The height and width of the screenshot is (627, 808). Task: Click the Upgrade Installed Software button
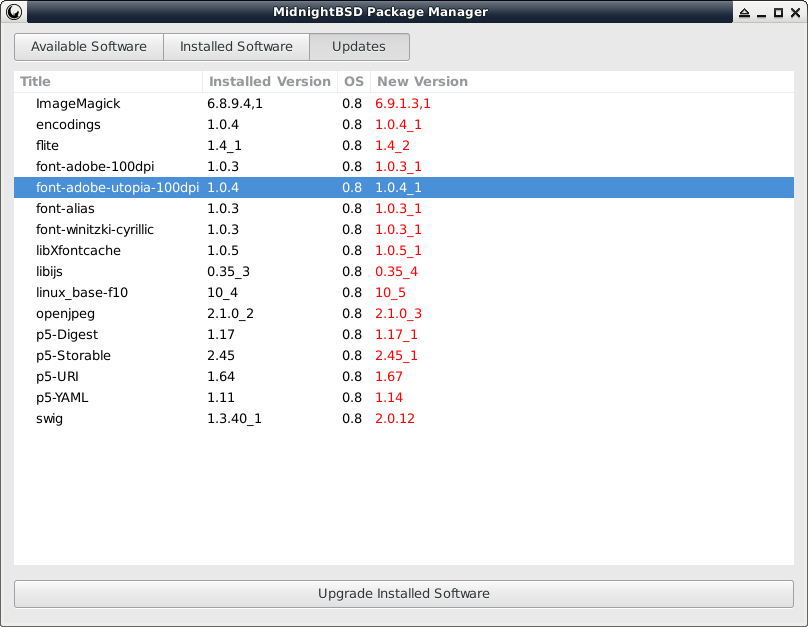[403, 594]
